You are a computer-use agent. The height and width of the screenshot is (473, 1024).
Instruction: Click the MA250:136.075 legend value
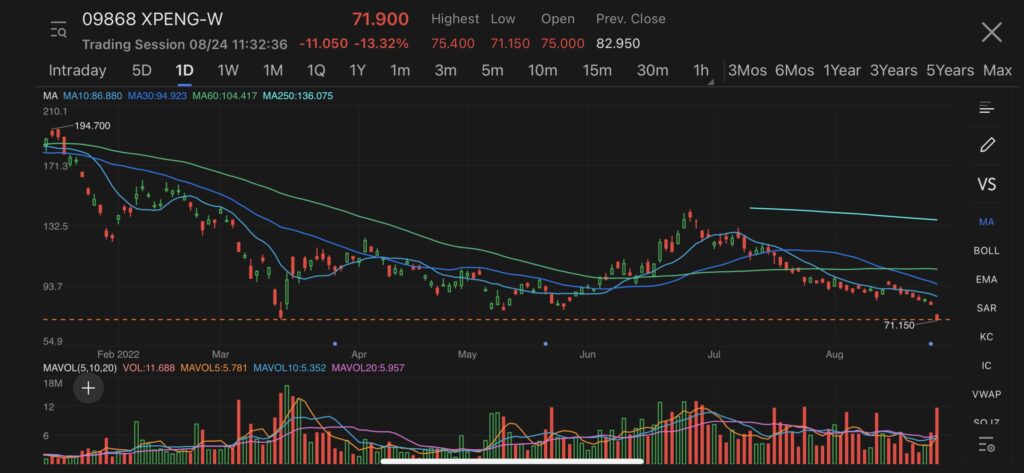coord(298,96)
